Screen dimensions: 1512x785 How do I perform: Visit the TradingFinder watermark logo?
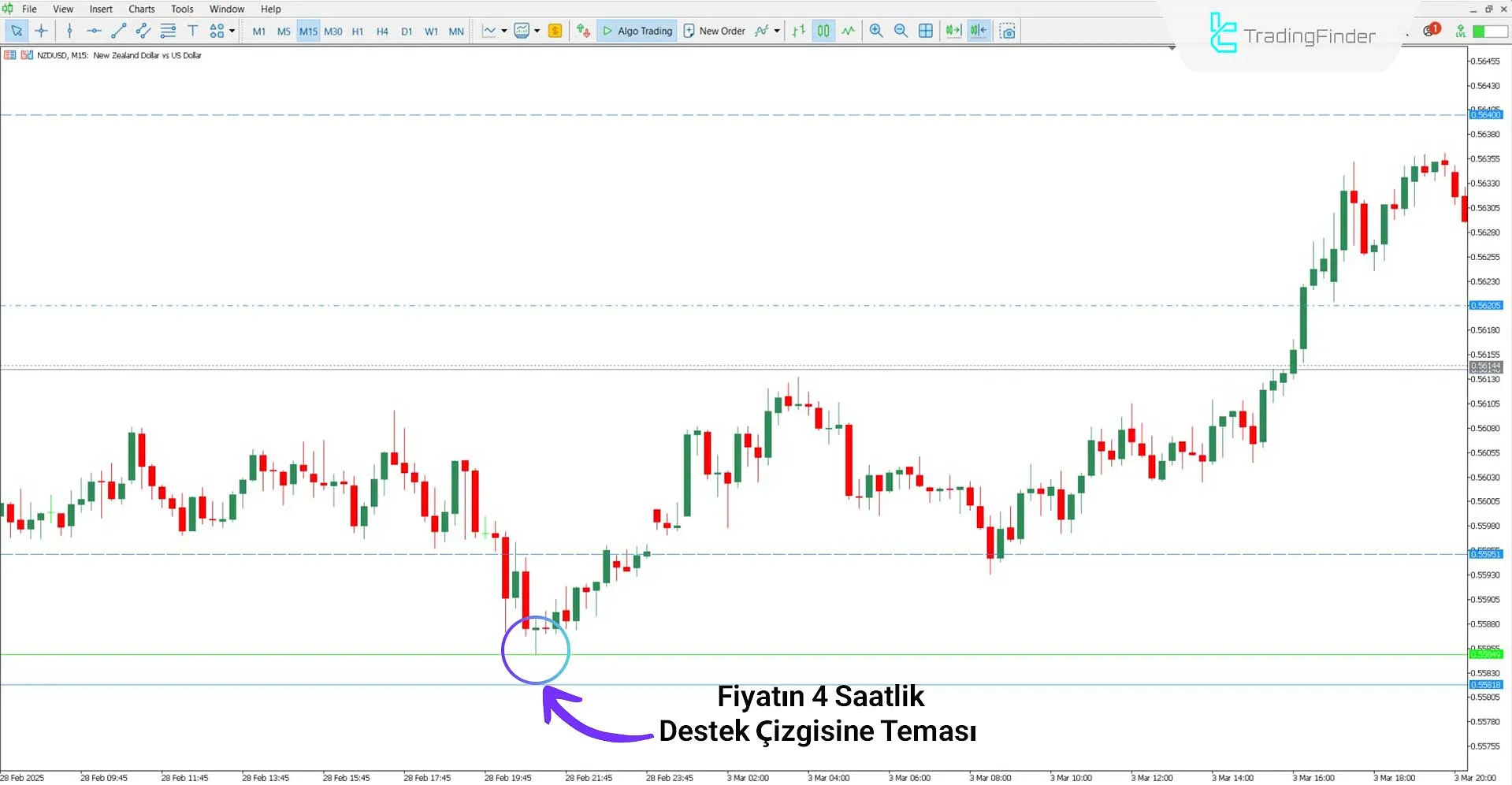(x=1292, y=35)
